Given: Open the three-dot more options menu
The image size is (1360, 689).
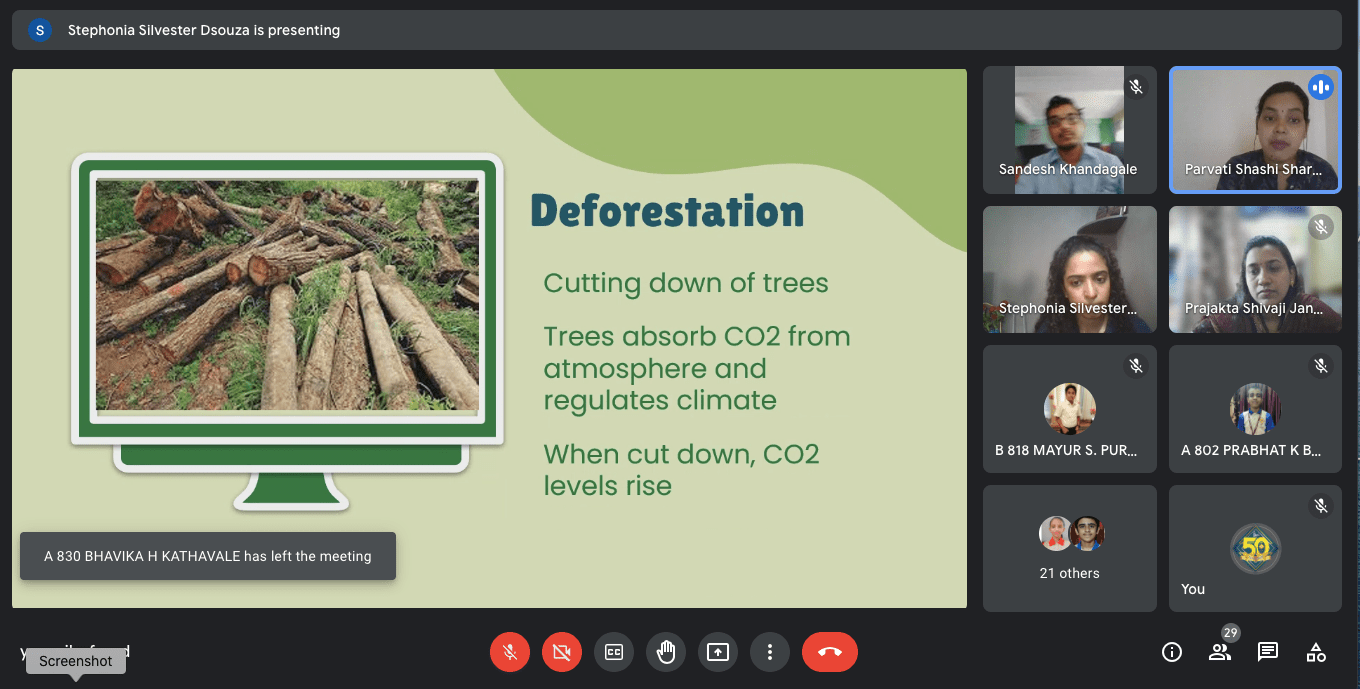Looking at the screenshot, I should click(770, 652).
